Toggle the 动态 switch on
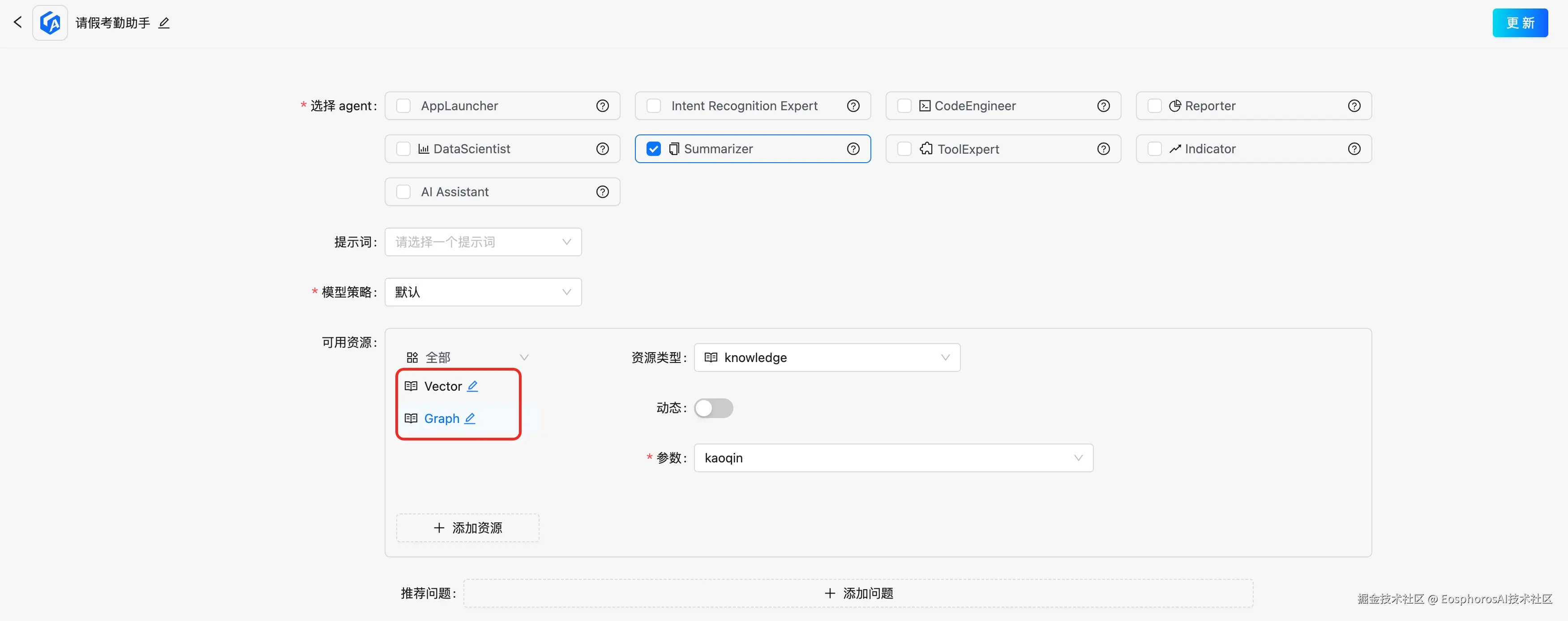Screen dimensions: 1568x621 click(x=713, y=408)
